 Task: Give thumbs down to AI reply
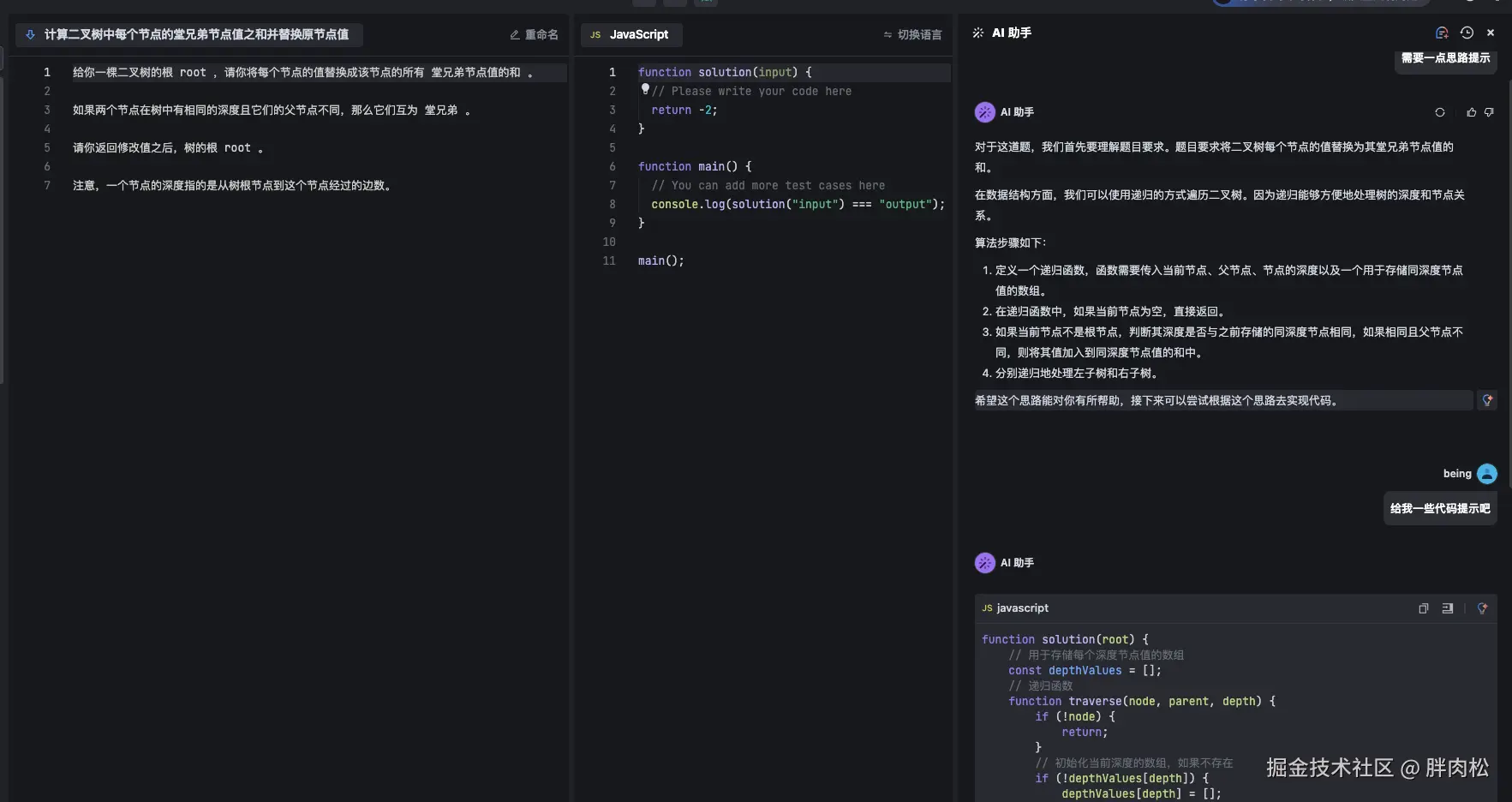click(x=1489, y=112)
